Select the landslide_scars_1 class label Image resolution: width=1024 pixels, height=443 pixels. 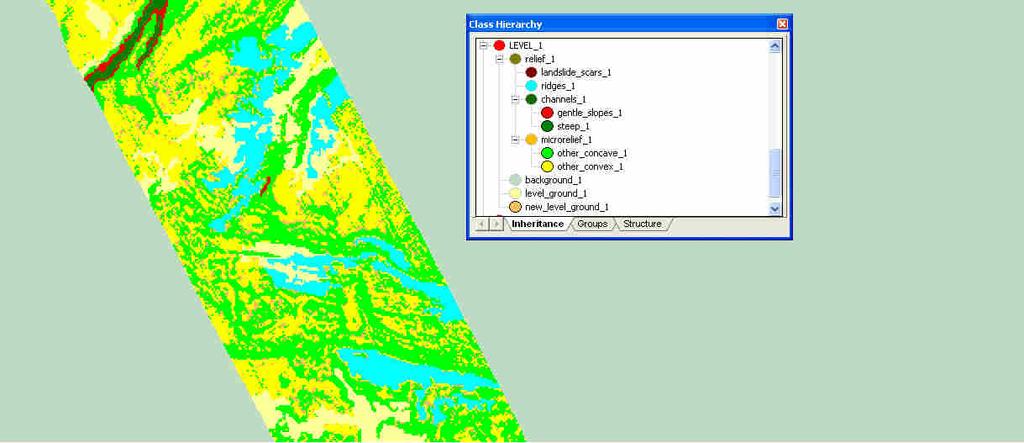576,73
